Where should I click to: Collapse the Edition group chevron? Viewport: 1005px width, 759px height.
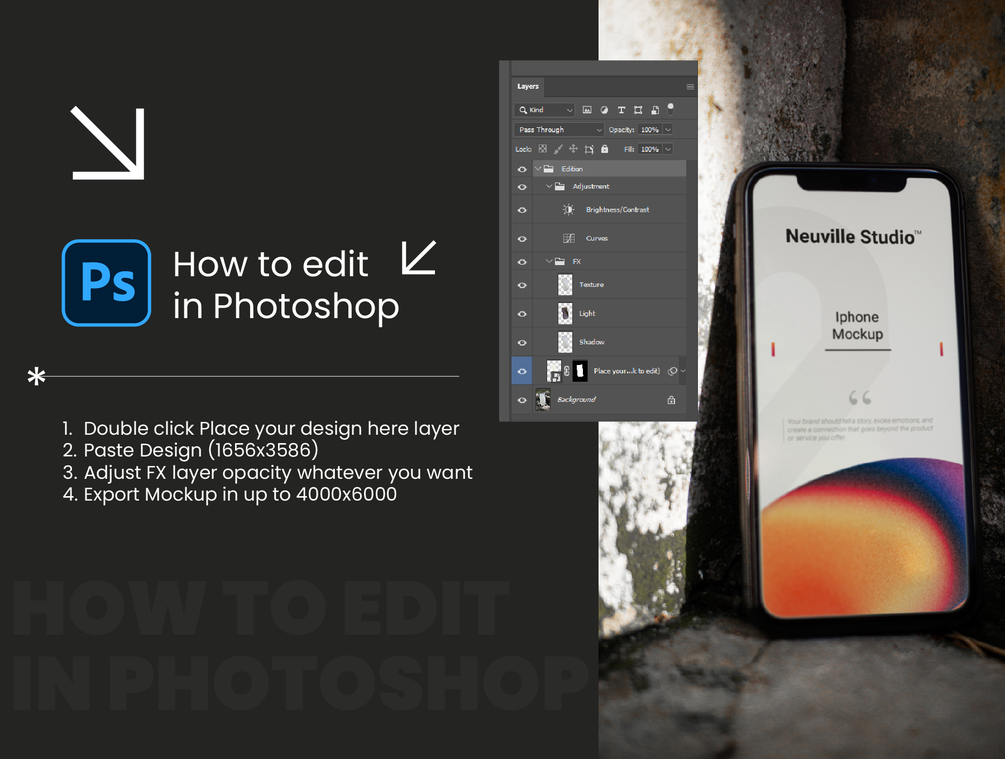[538, 169]
